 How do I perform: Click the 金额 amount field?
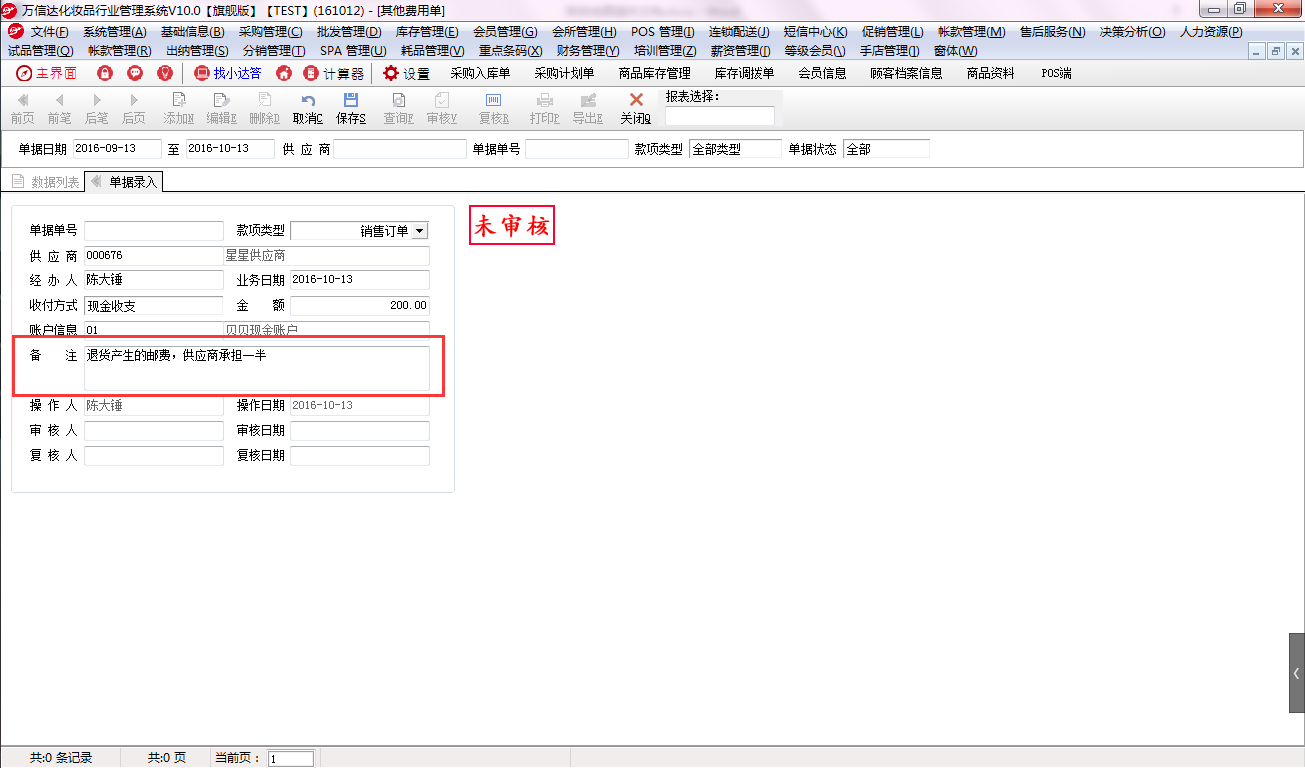360,305
